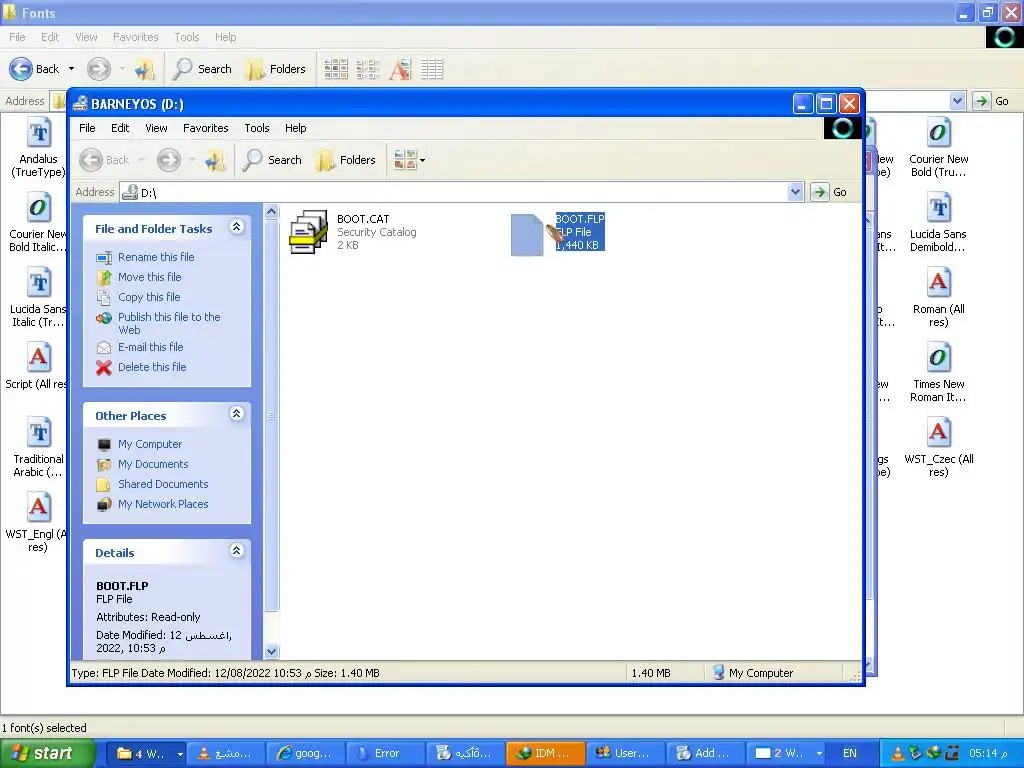This screenshot has width=1024, height=768.
Task: Open My Network Places in Other Places
Action: pyautogui.click(x=163, y=504)
